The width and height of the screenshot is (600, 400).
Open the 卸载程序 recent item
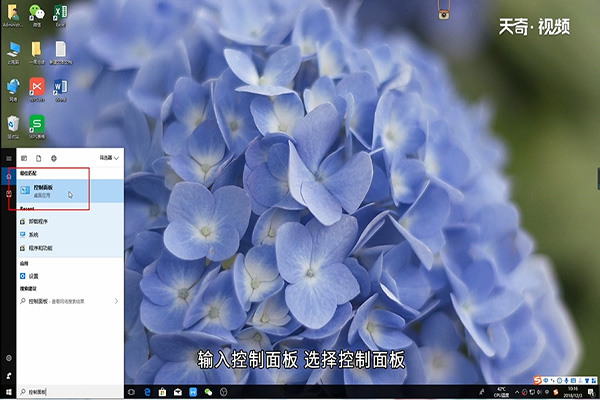click(70, 221)
